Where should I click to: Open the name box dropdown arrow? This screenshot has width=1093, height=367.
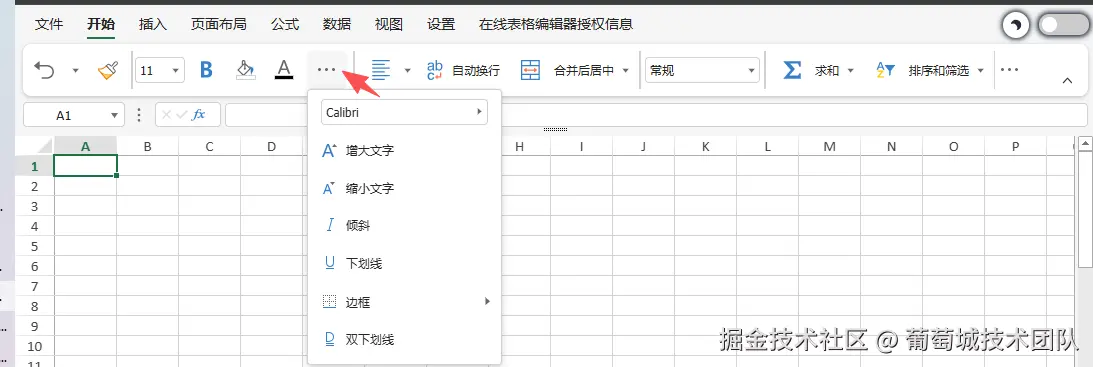coord(114,115)
